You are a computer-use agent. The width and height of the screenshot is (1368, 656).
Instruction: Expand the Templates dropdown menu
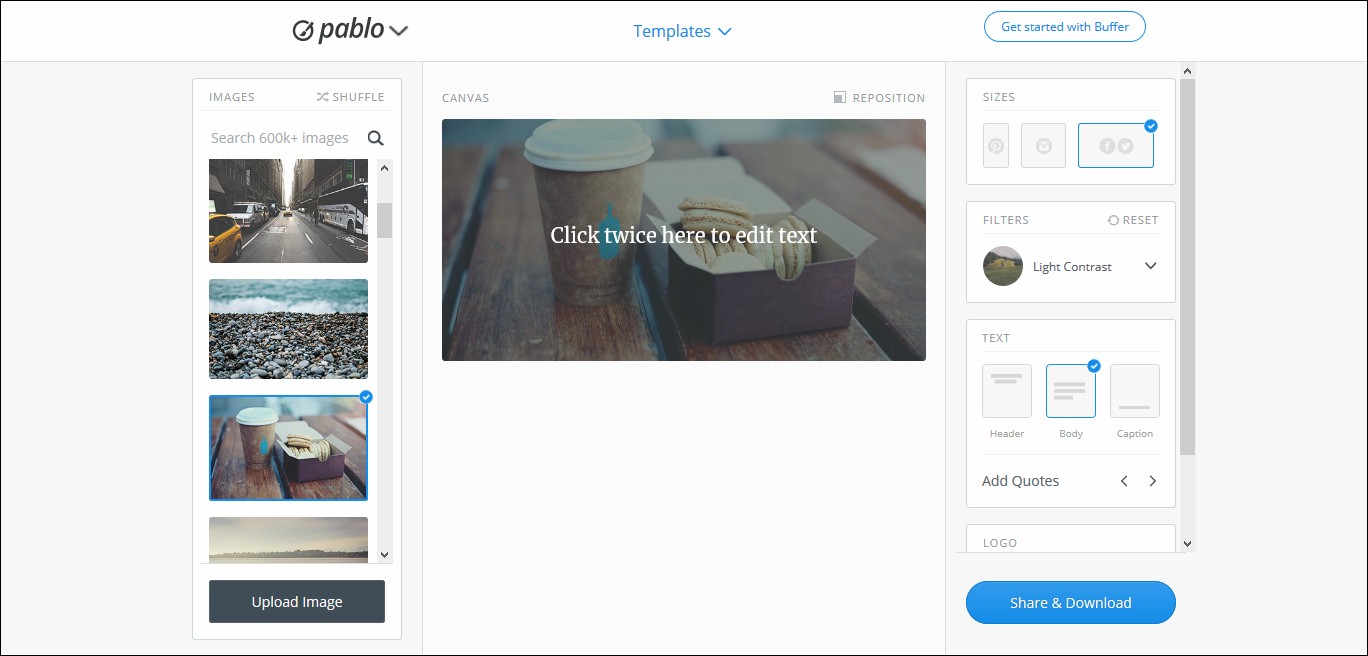tap(682, 31)
